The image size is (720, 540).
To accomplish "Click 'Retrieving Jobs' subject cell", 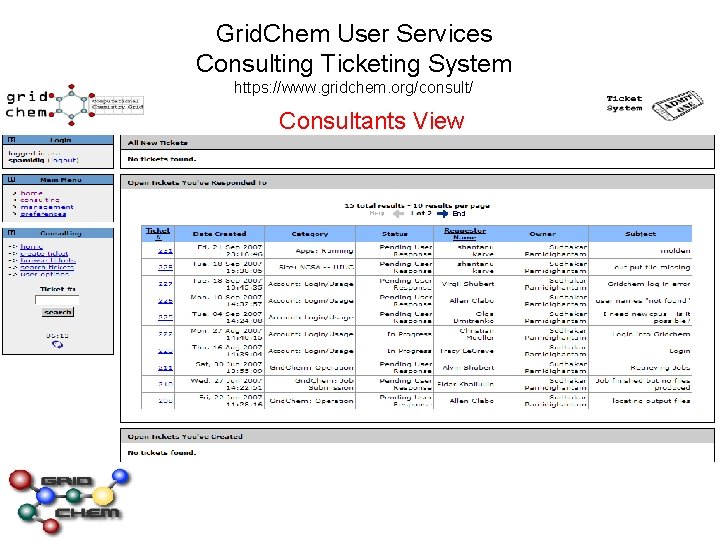I will 660,367.
